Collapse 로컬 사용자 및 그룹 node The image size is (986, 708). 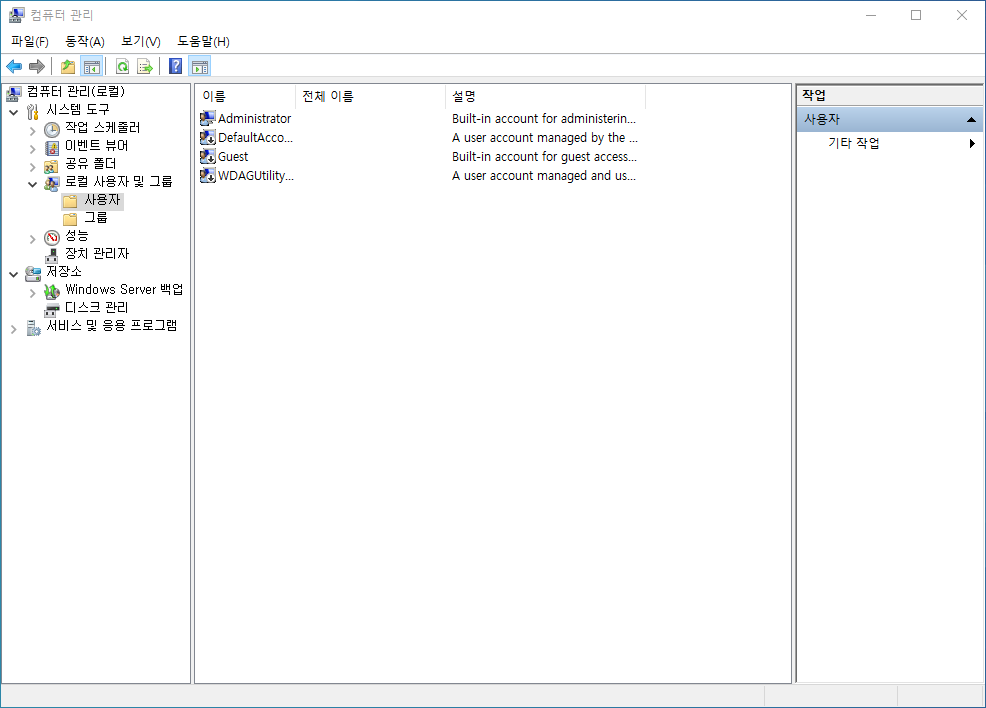click(x=33, y=184)
